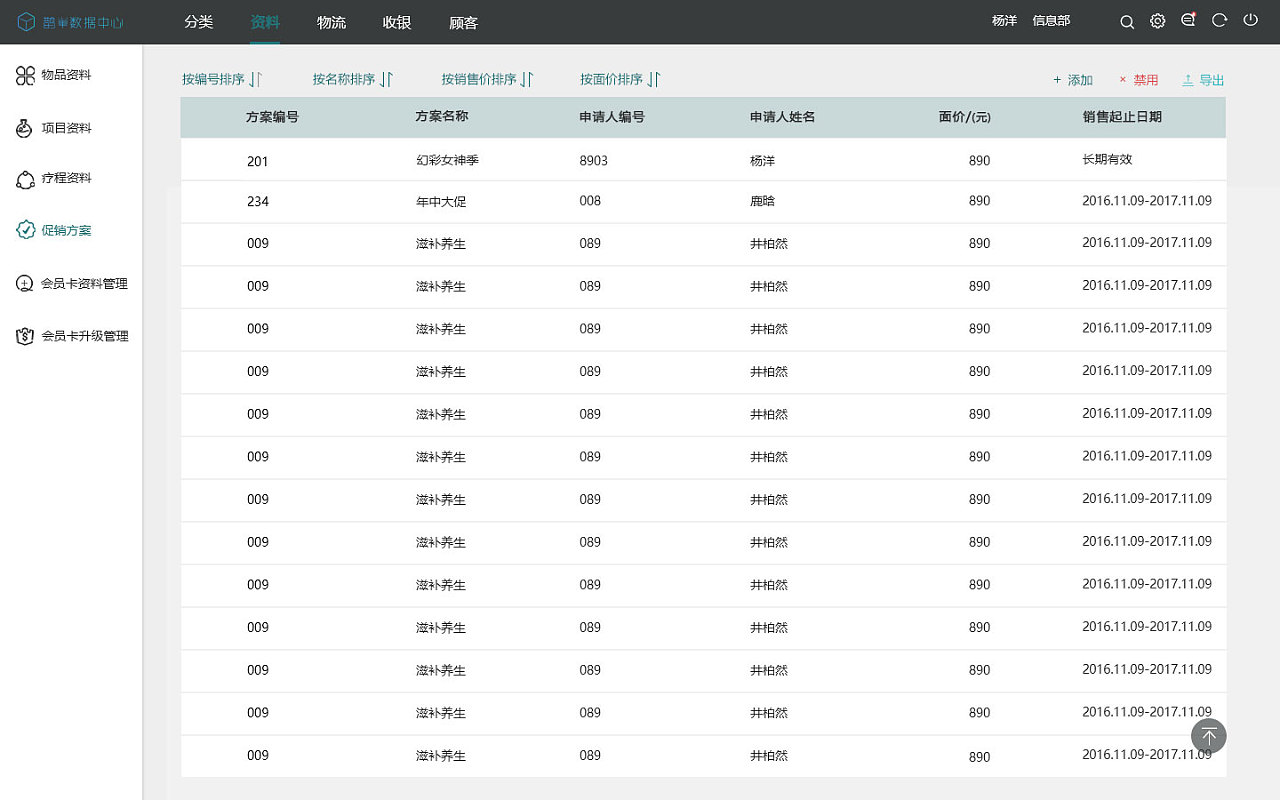
Task: Click the search magnifier icon
Action: click(x=1127, y=21)
